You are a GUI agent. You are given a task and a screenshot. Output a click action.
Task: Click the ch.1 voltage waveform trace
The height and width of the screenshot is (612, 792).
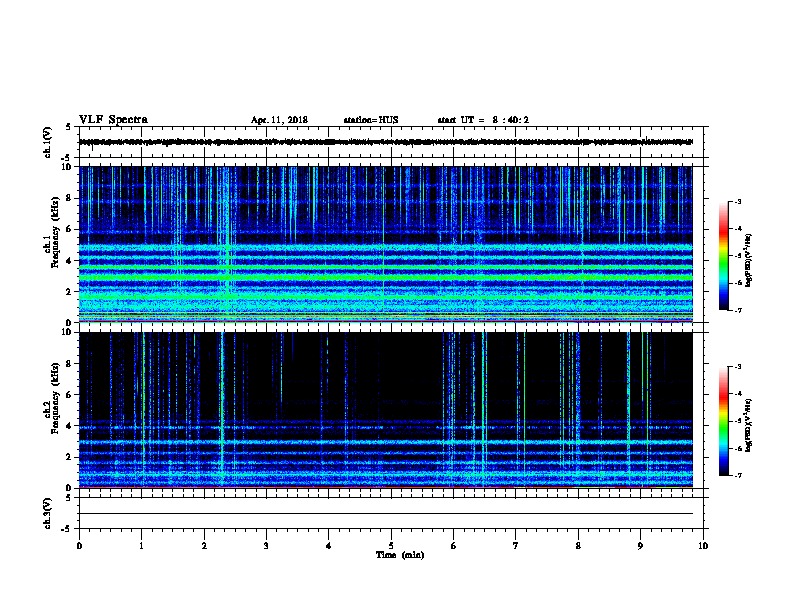[386, 142]
